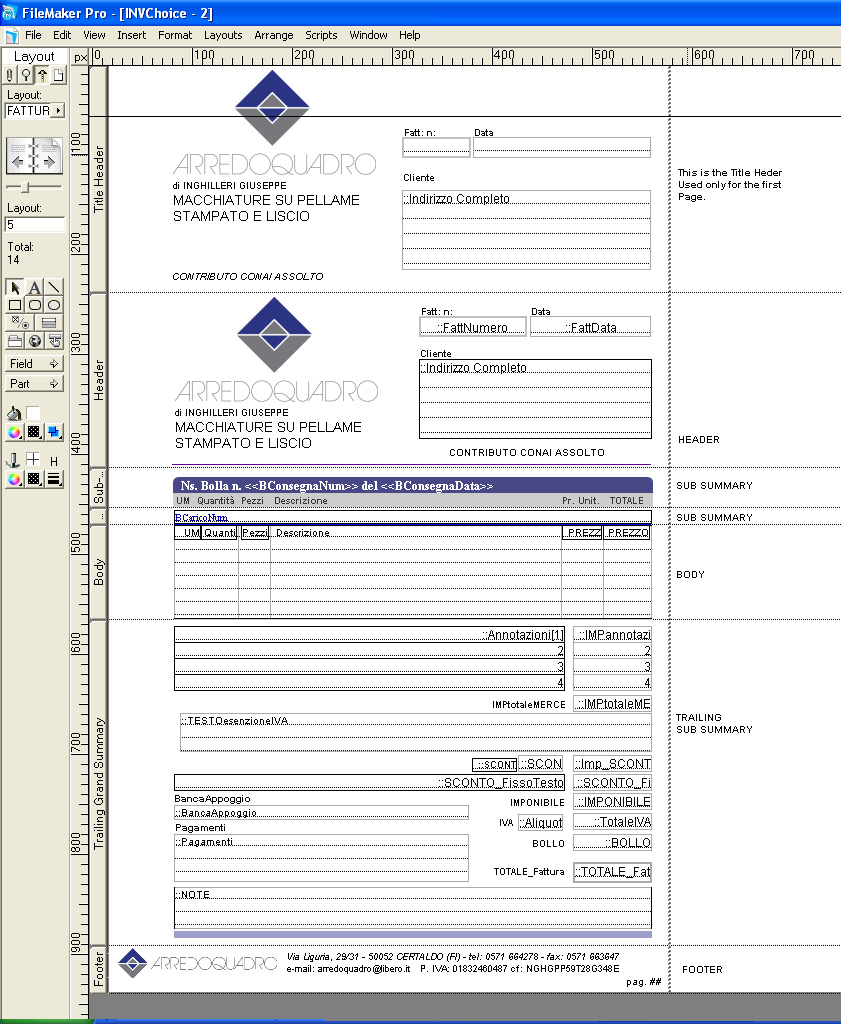Image resolution: width=841 pixels, height=1026 pixels.
Task: Select the Rounded Rectangle tool
Action: tap(35, 305)
